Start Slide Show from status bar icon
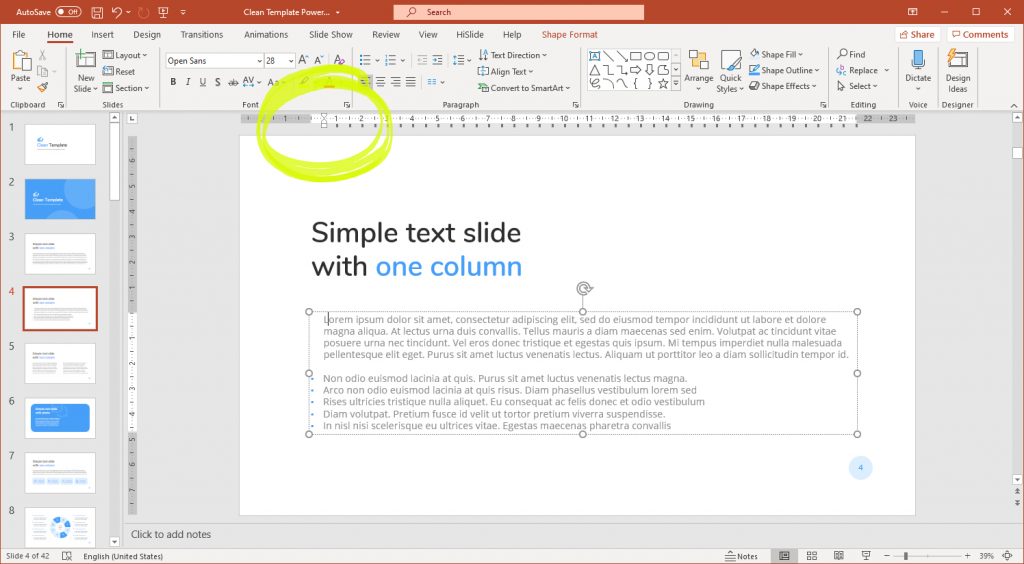The height and width of the screenshot is (564, 1024). point(866,556)
